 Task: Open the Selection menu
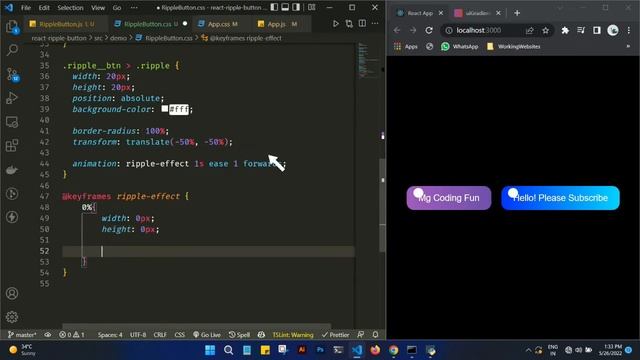point(70,8)
